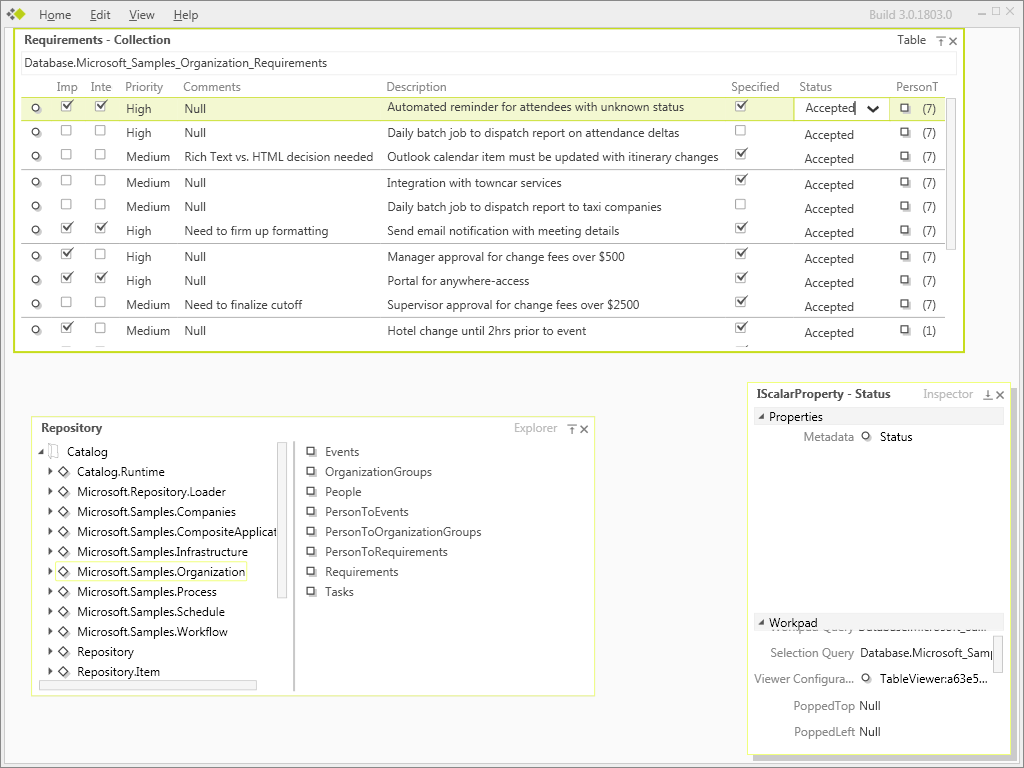Open PersonT collection icon in Automated reminder row
Viewport: 1024px width, 768px height.
click(904, 108)
